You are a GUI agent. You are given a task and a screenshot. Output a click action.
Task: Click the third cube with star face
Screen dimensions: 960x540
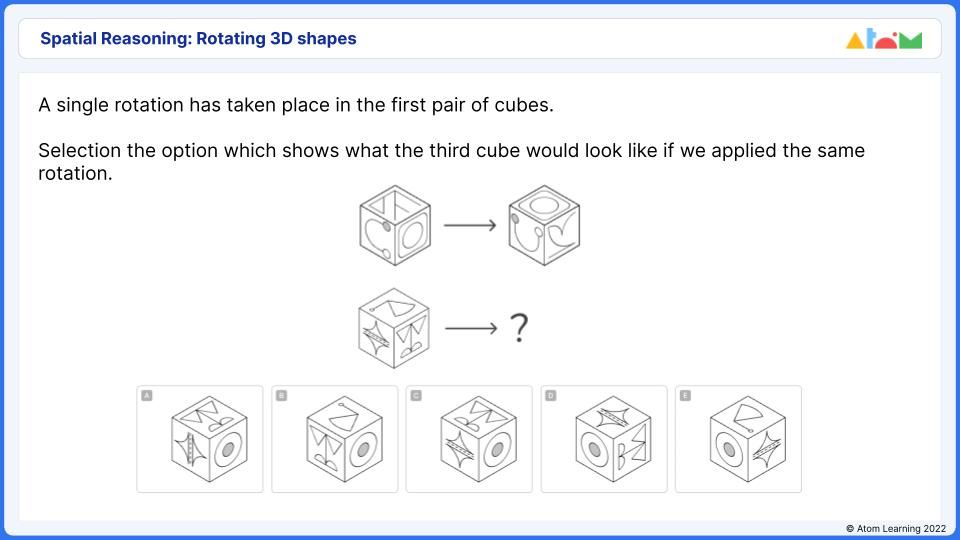point(394,328)
